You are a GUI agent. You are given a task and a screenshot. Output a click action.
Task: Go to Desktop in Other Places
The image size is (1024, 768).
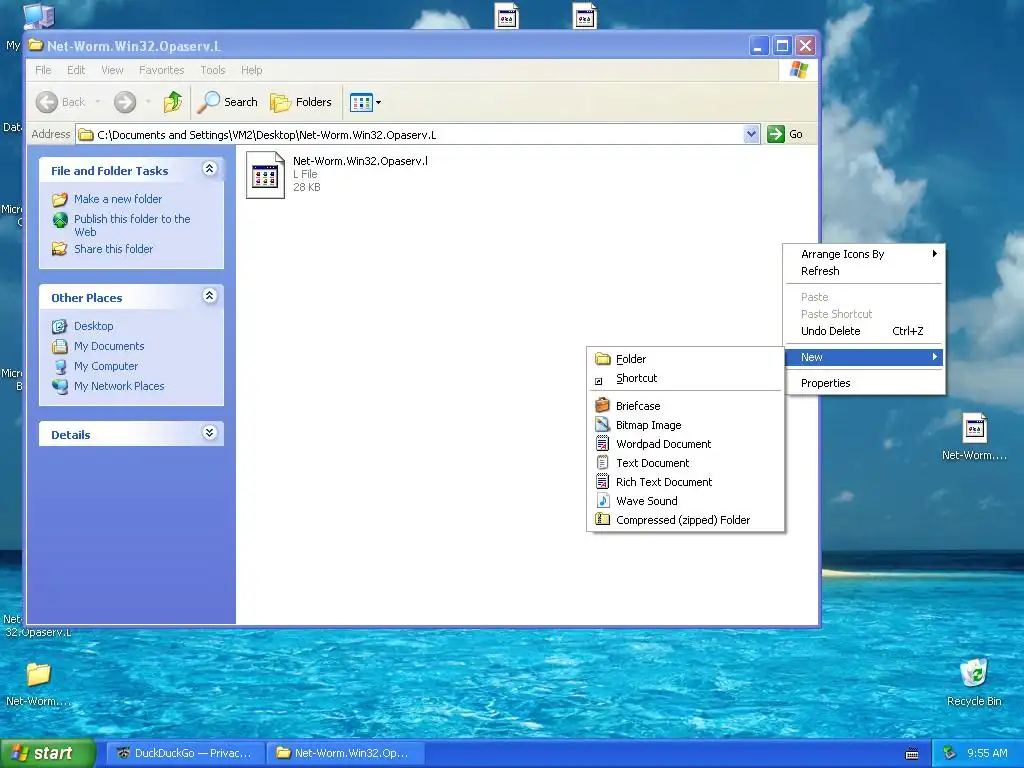[x=93, y=326]
